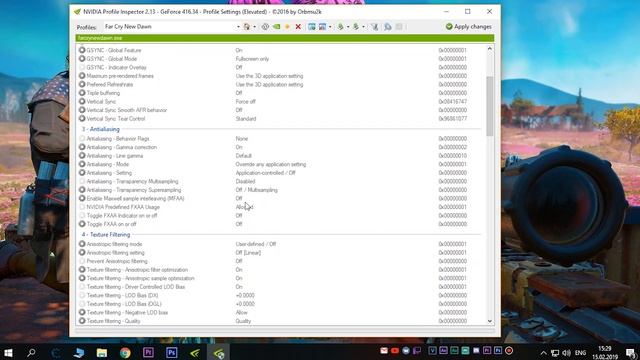
Task: Click Off [Linear] anisotropic setting value
Action: [x=248, y=253]
